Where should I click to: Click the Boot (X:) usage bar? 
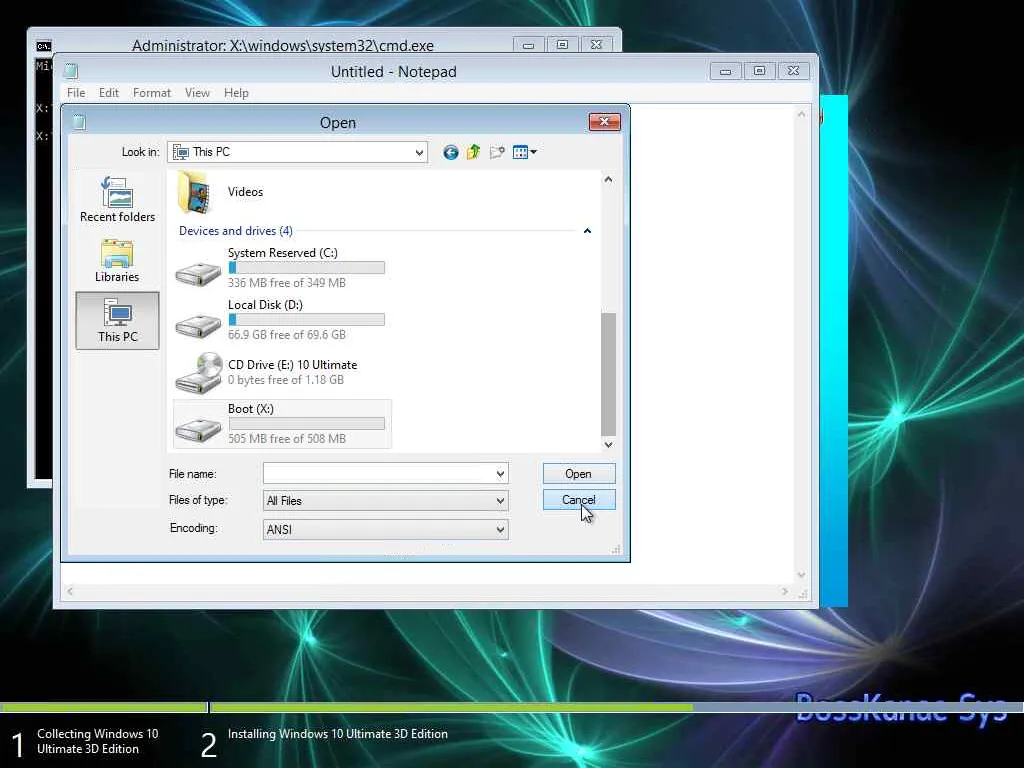(306, 423)
